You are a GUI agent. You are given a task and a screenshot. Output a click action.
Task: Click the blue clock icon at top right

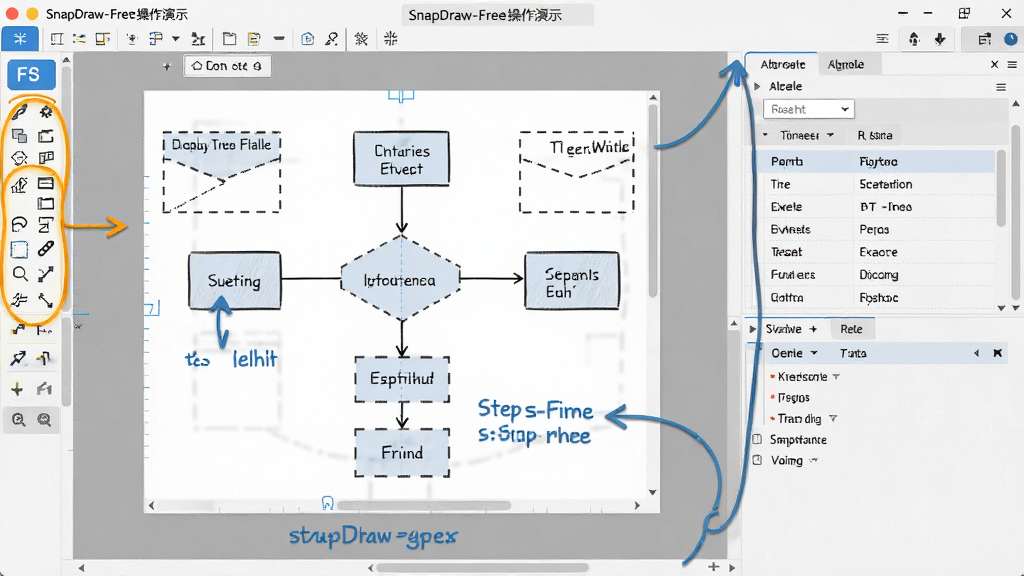(1010, 39)
